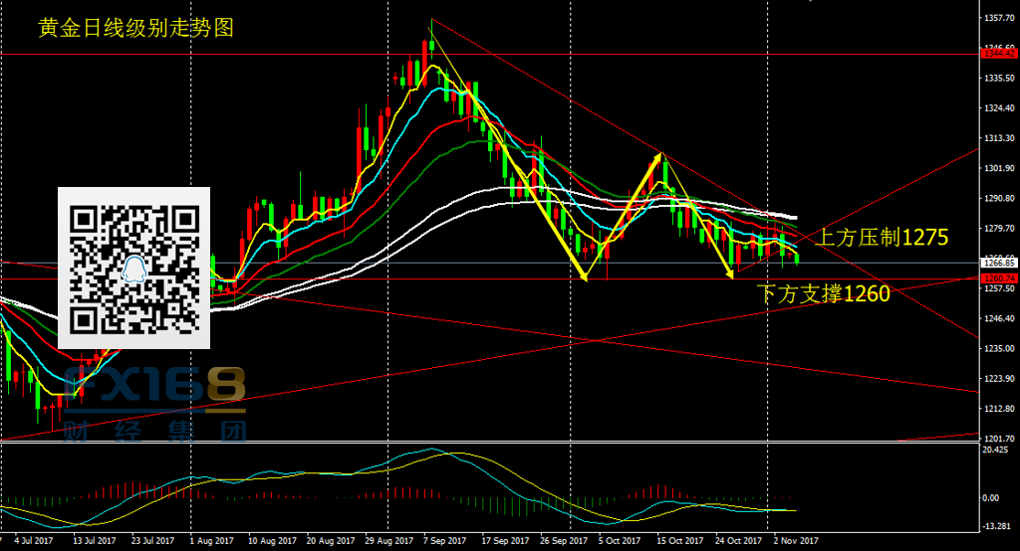Select the 下方支撑1260 text annotation
The height and width of the screenshot is (551, 1020).
pyautogui.click(x=823, y=294)
